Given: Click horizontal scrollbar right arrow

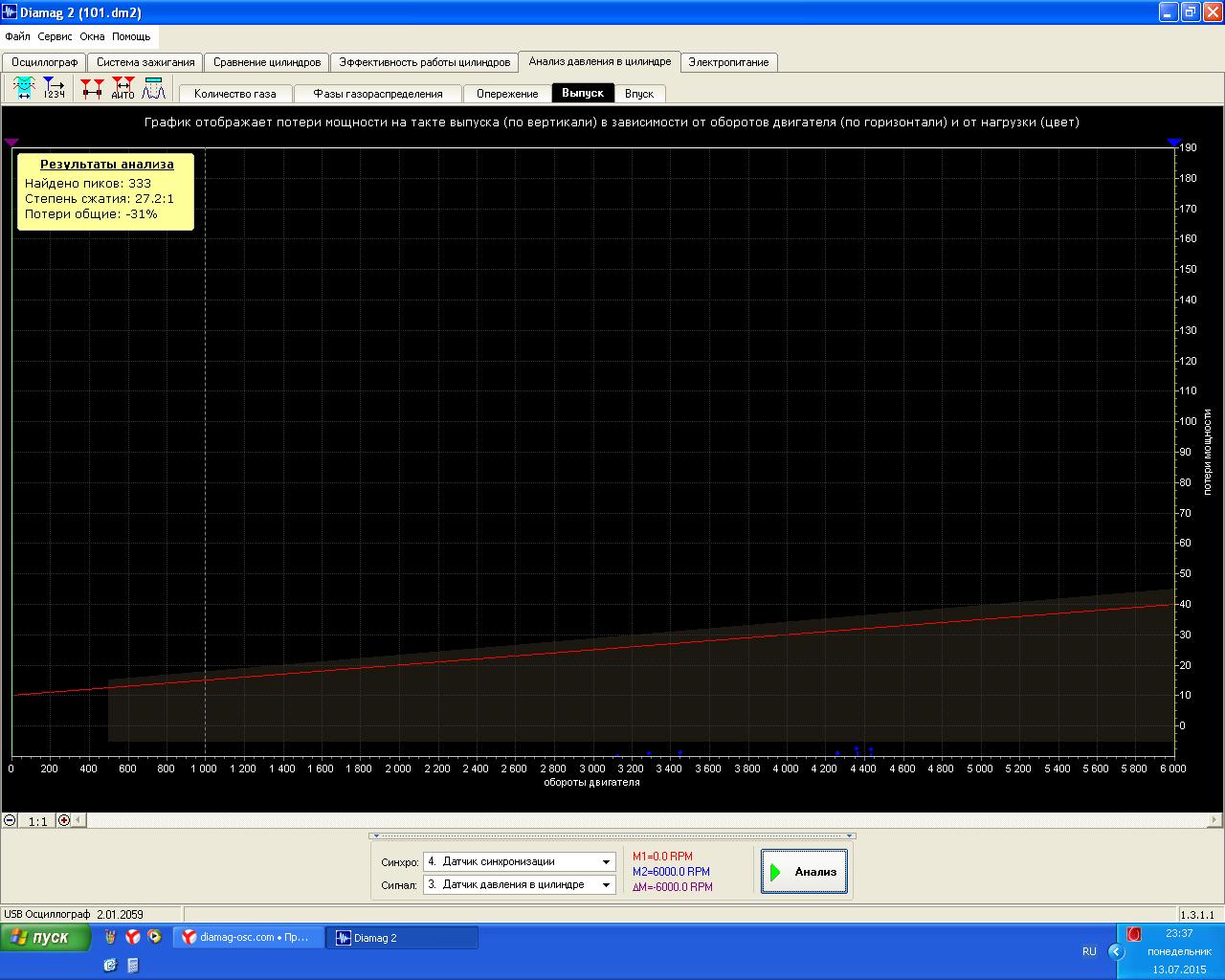Looking at the screenshot, I should tap(1215, 820).
